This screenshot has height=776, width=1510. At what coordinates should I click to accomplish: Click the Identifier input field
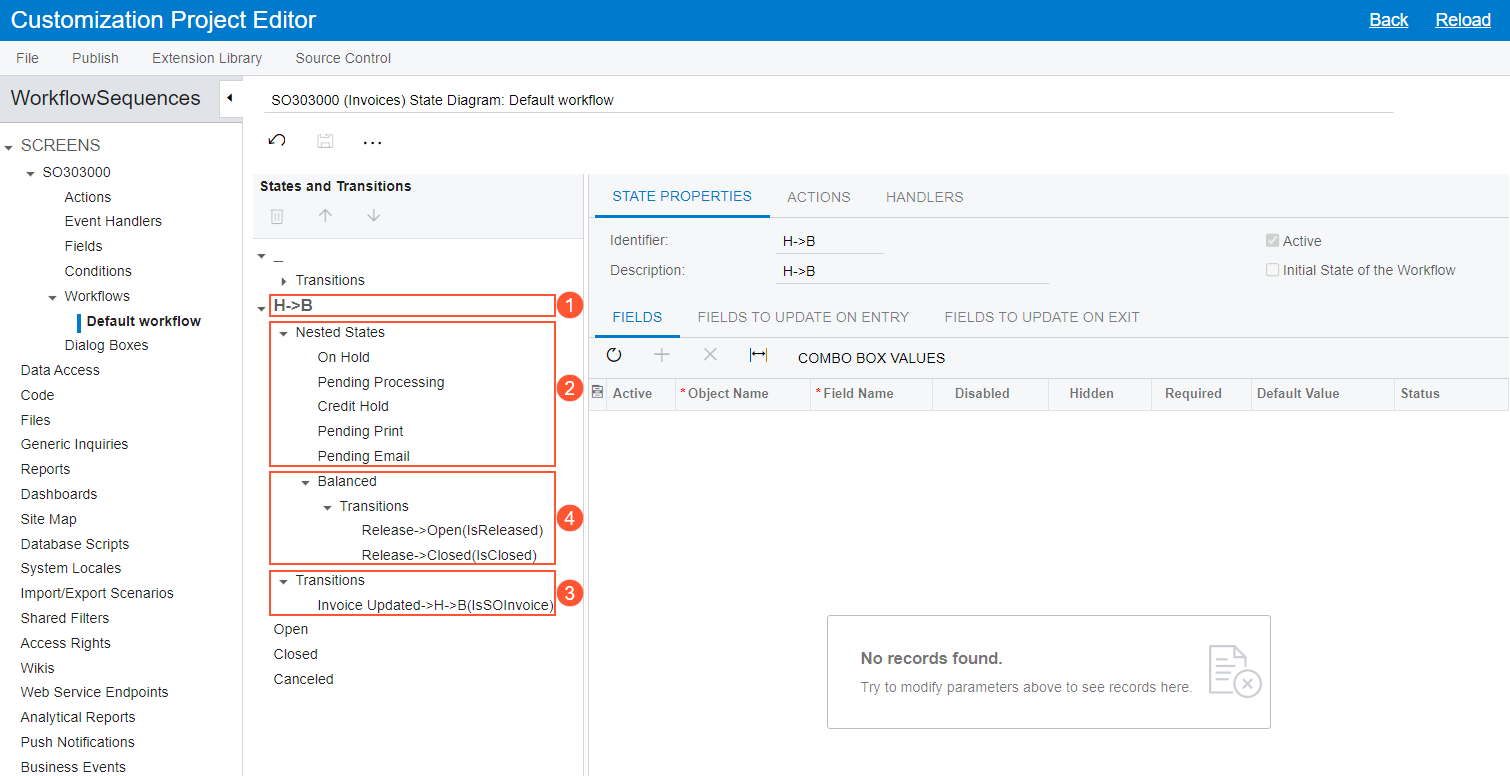pyautogui.click(x=829, y=241)
